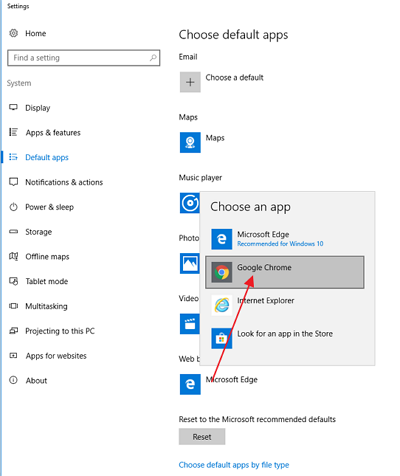The image size is (400, 476).
Task: Select Google Chrome icon in app chooser
Action: click(222, 272)
